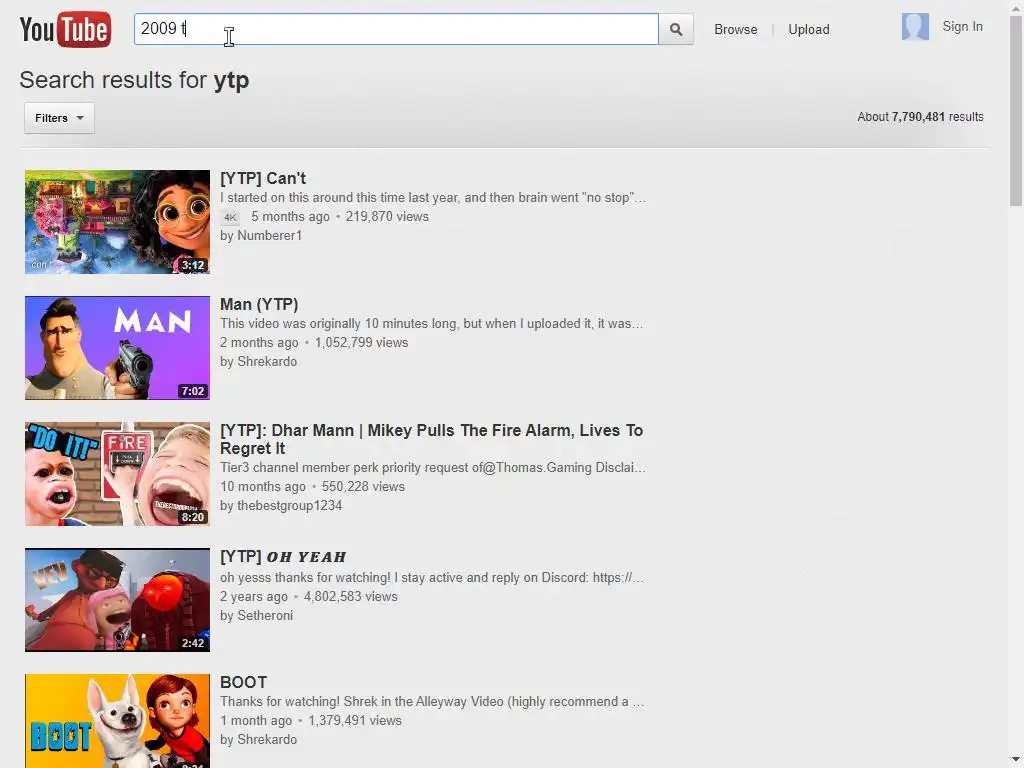
Task: Click About 7,790,481 results text
Action: (x=920, y=117)
